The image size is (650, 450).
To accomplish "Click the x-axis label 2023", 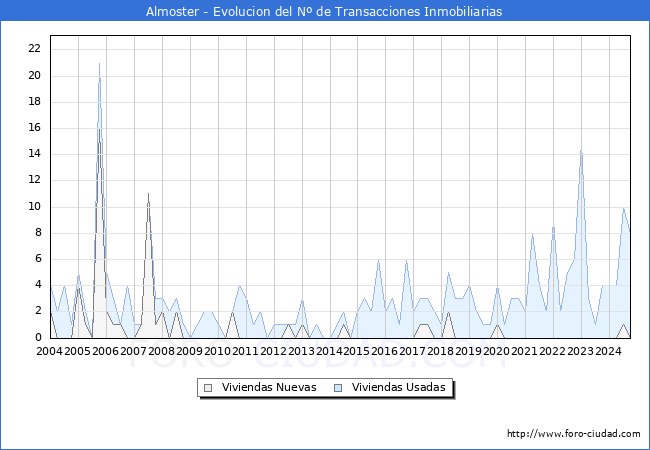I will 580,351.
